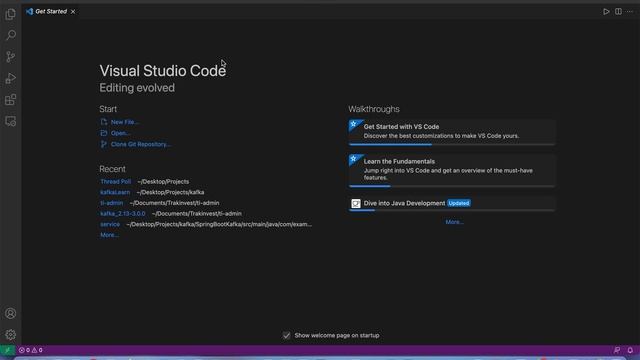Viewport: 640px width, 360px height.
Task: Toggle Show welcome page on startup checkbox
Action: click(x=287, y=336)
